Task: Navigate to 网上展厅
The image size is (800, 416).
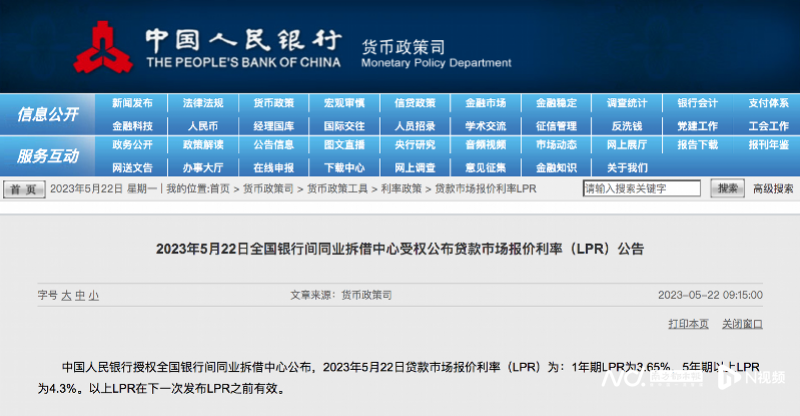Action: click(x=627, y=145)
